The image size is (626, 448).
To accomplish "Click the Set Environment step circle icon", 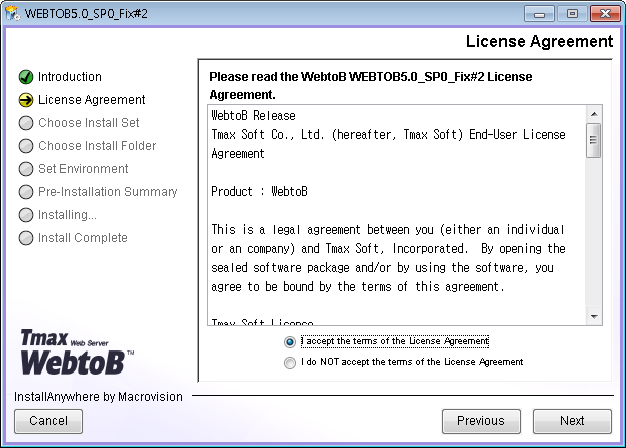I will click(26, 169).
